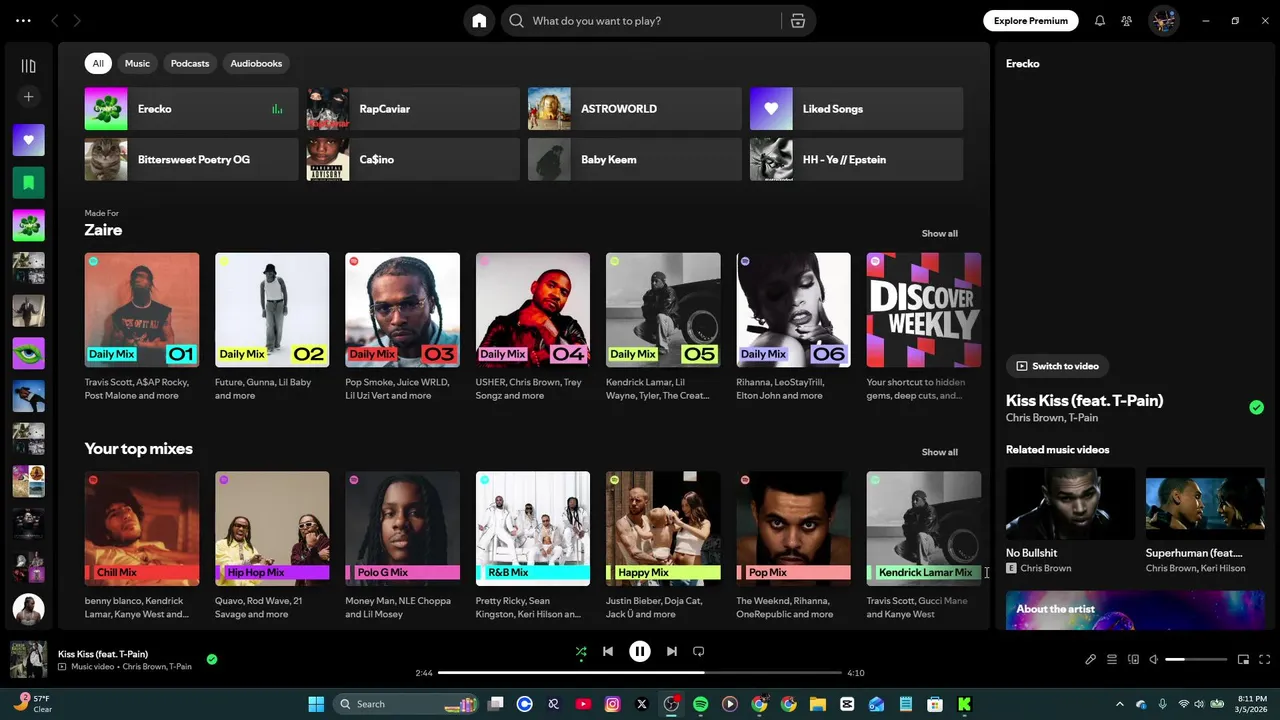
Task: Open the Liked Songs shortcut tile
Action: [x=857, y=109]
